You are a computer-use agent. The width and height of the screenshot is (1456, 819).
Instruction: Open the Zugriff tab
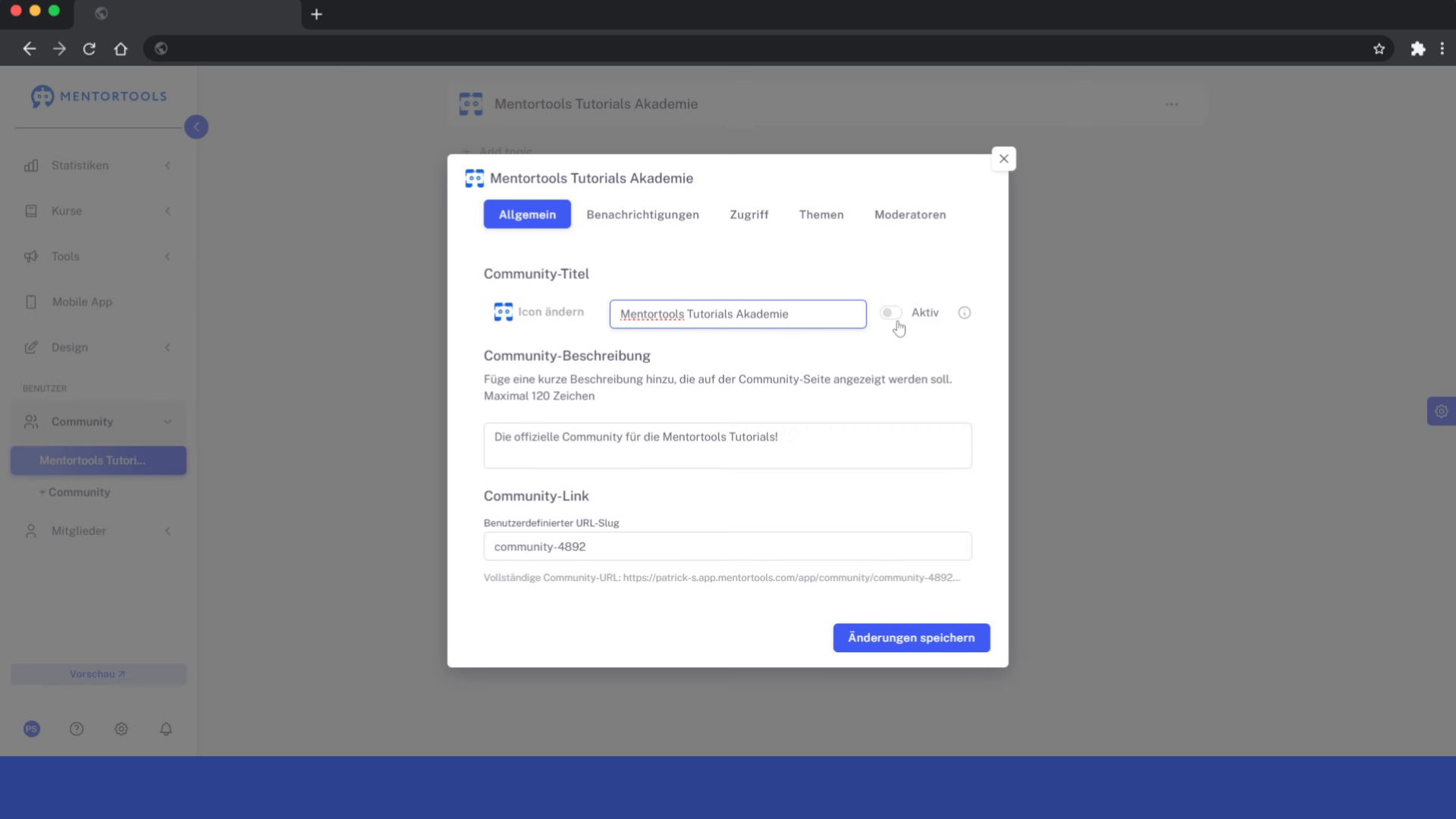point(749,215)
